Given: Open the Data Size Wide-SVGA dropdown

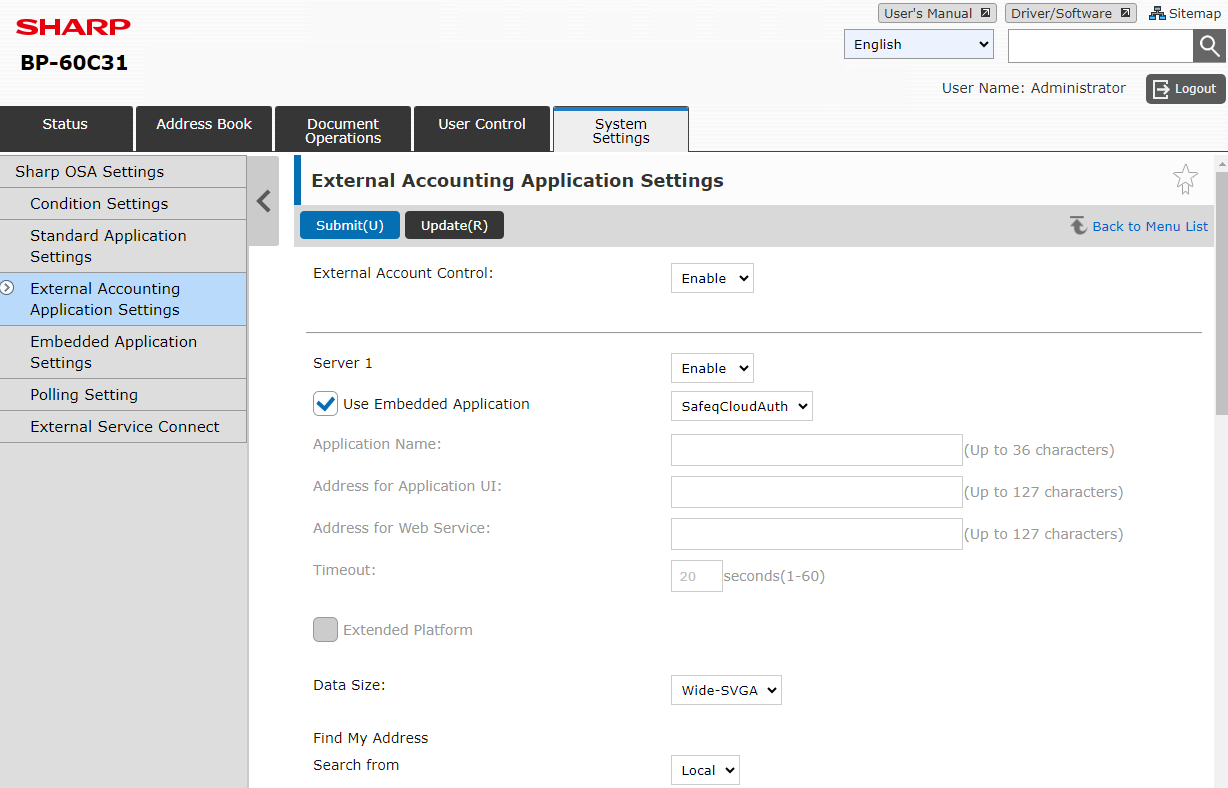Looking at the screenshot, I should click(x=725, y=691).
